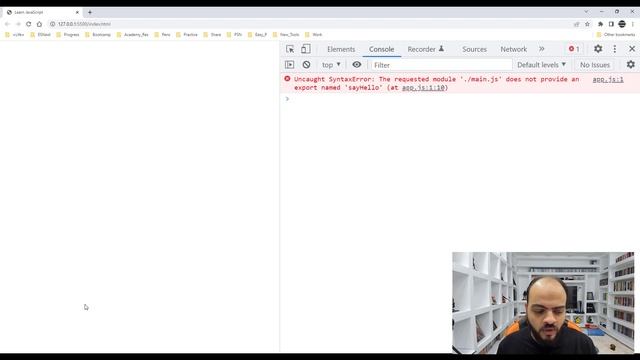Open the Default levels dropdown

541,64
